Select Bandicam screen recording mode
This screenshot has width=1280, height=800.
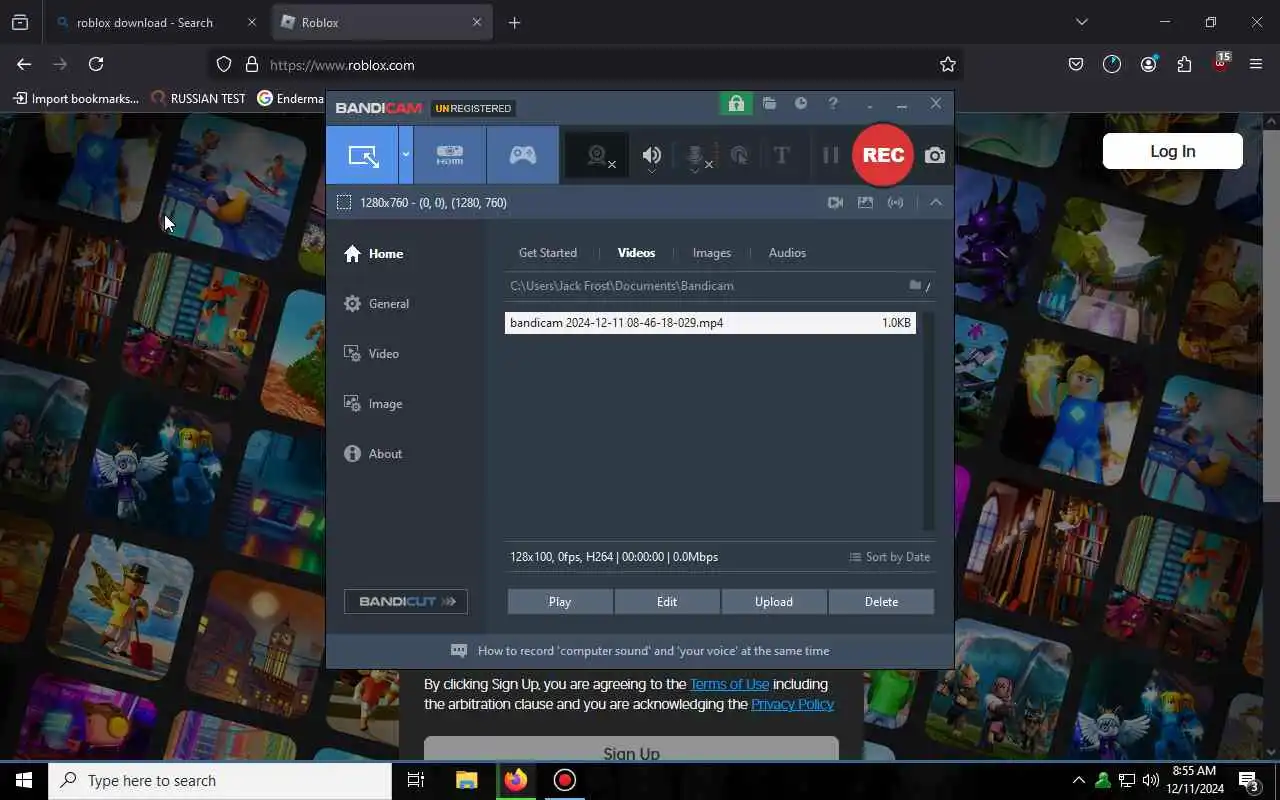click(362, 155)
